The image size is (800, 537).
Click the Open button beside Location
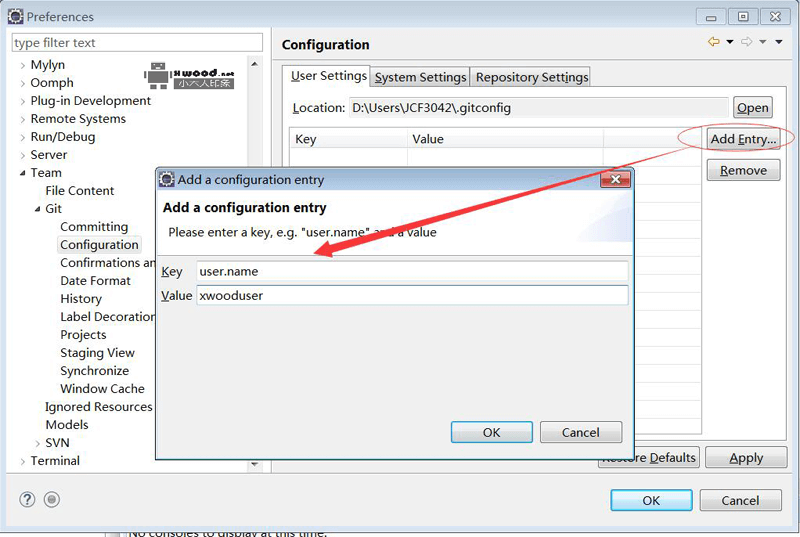pos(753,108)
